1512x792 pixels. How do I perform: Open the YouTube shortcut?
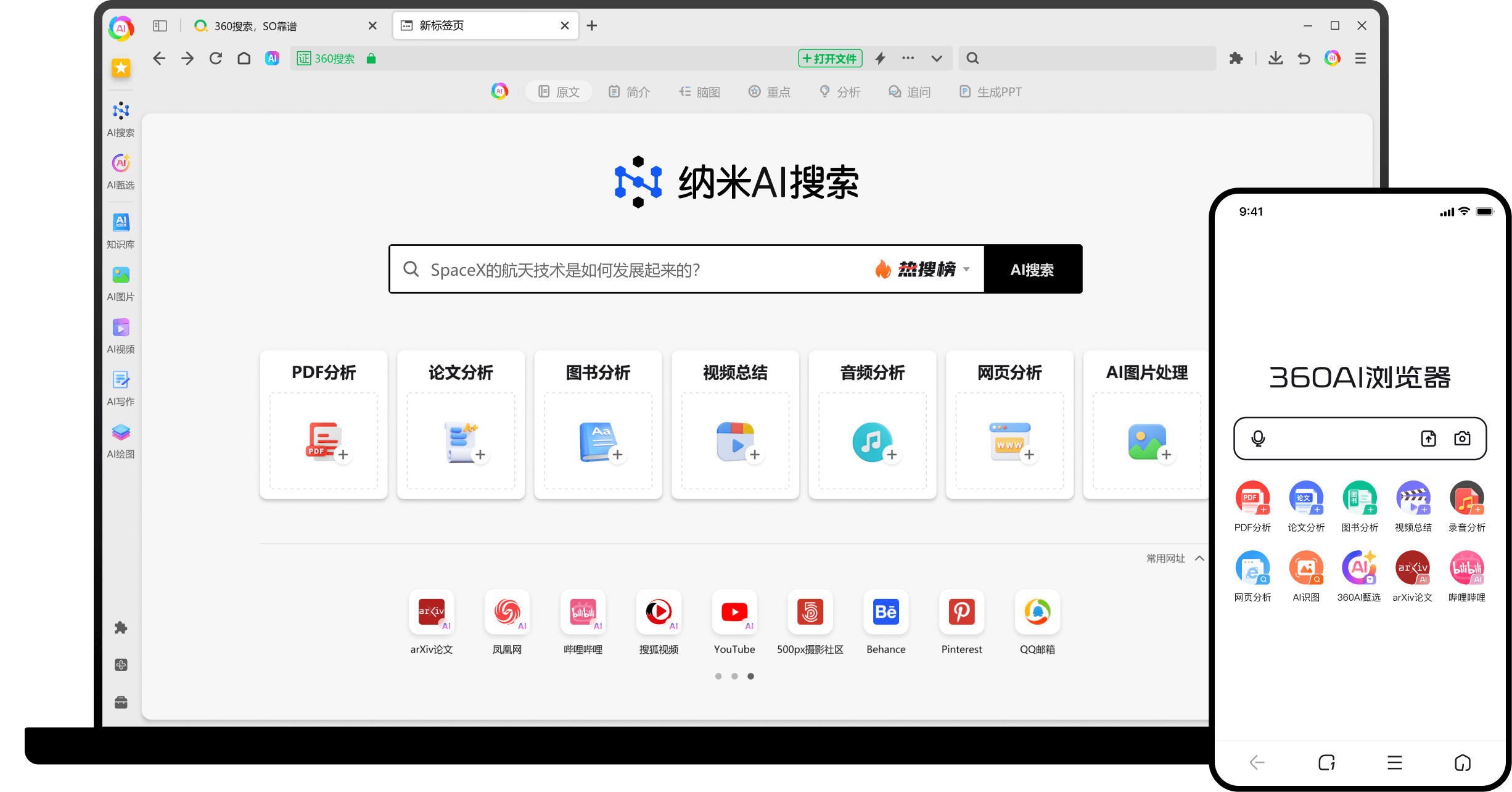734,622
